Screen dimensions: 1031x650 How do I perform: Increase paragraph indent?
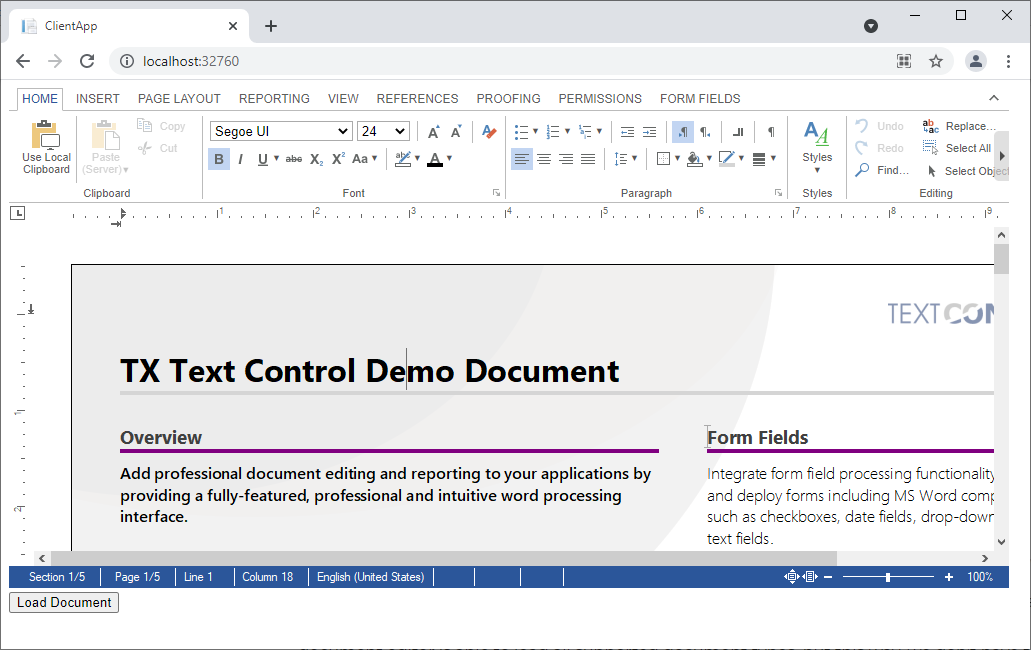coord(650,132)
